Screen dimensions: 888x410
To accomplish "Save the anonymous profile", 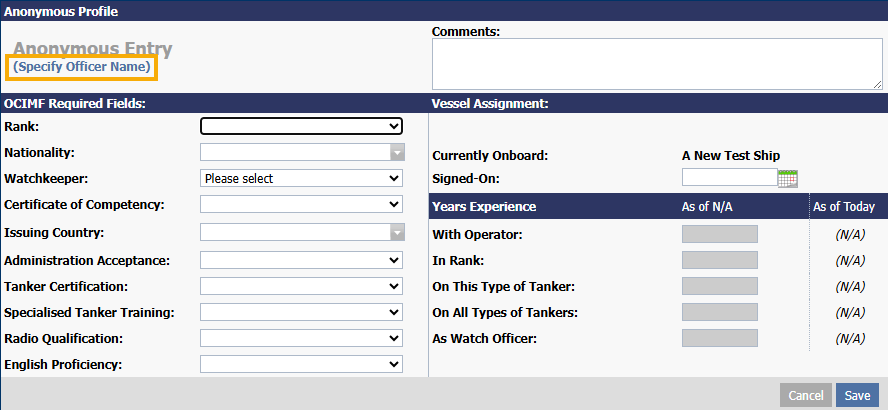I will point(857,395).
